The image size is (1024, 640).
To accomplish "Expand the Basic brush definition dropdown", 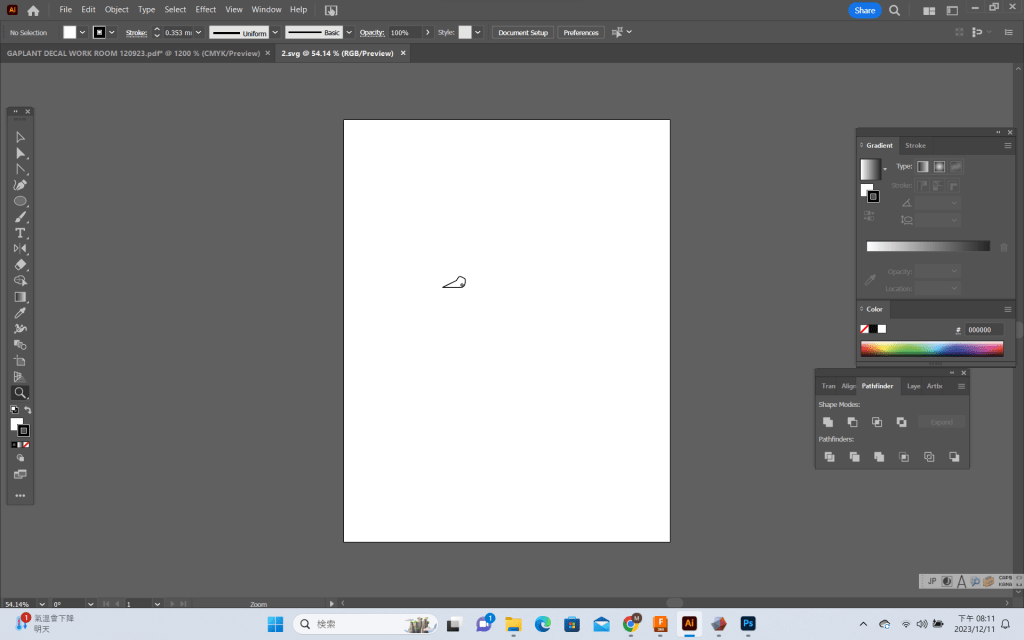I will pyautogui.click(x=350, y=32).
